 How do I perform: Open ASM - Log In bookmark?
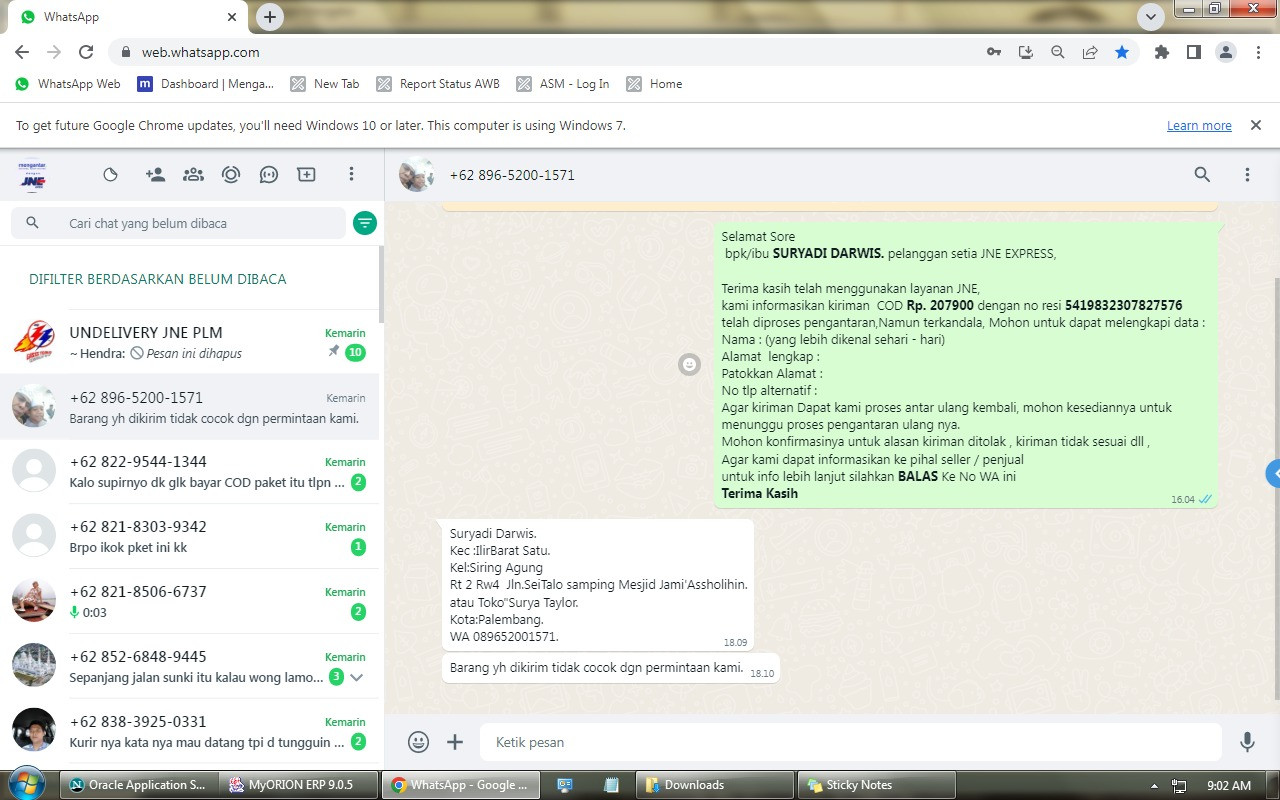coord(563,84)
